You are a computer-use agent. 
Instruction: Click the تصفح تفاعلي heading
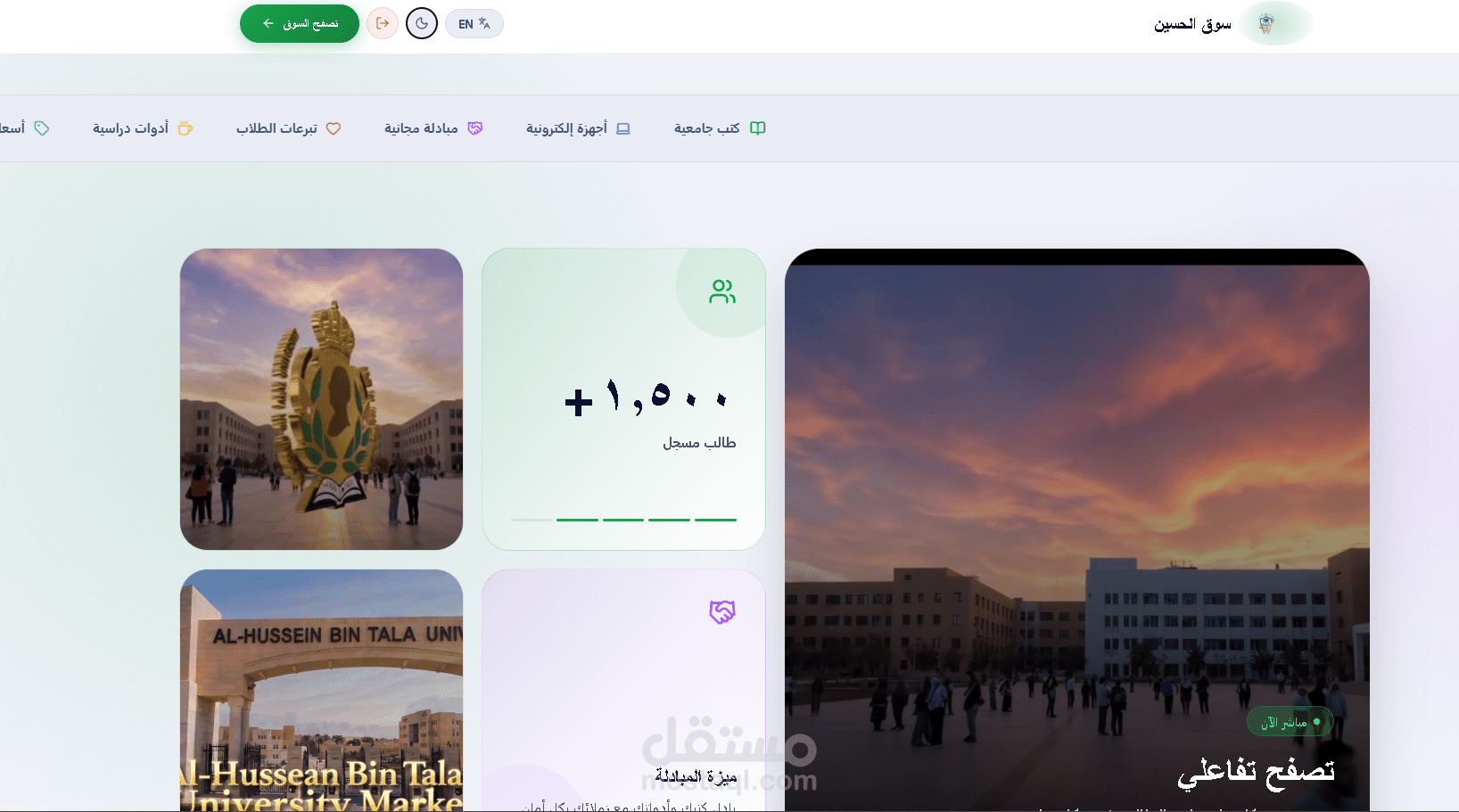[1256, 773]
